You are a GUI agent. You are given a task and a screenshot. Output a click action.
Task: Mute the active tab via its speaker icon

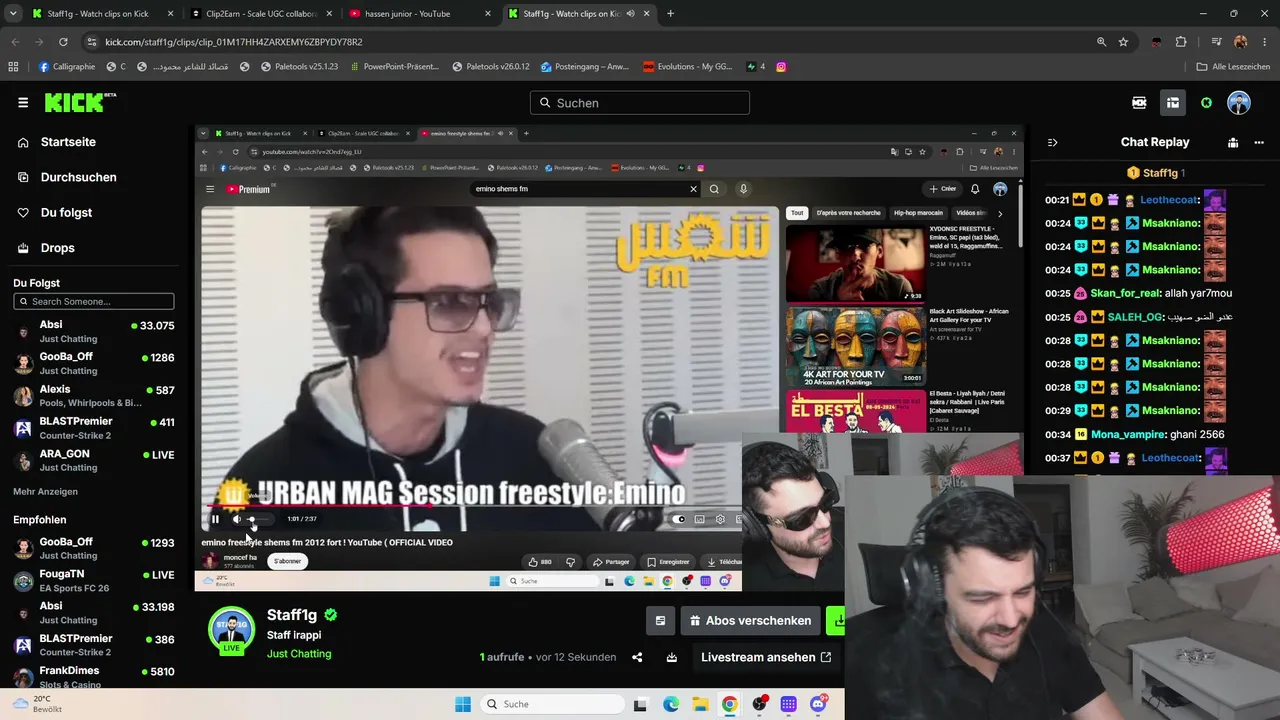tap(630, 14)
